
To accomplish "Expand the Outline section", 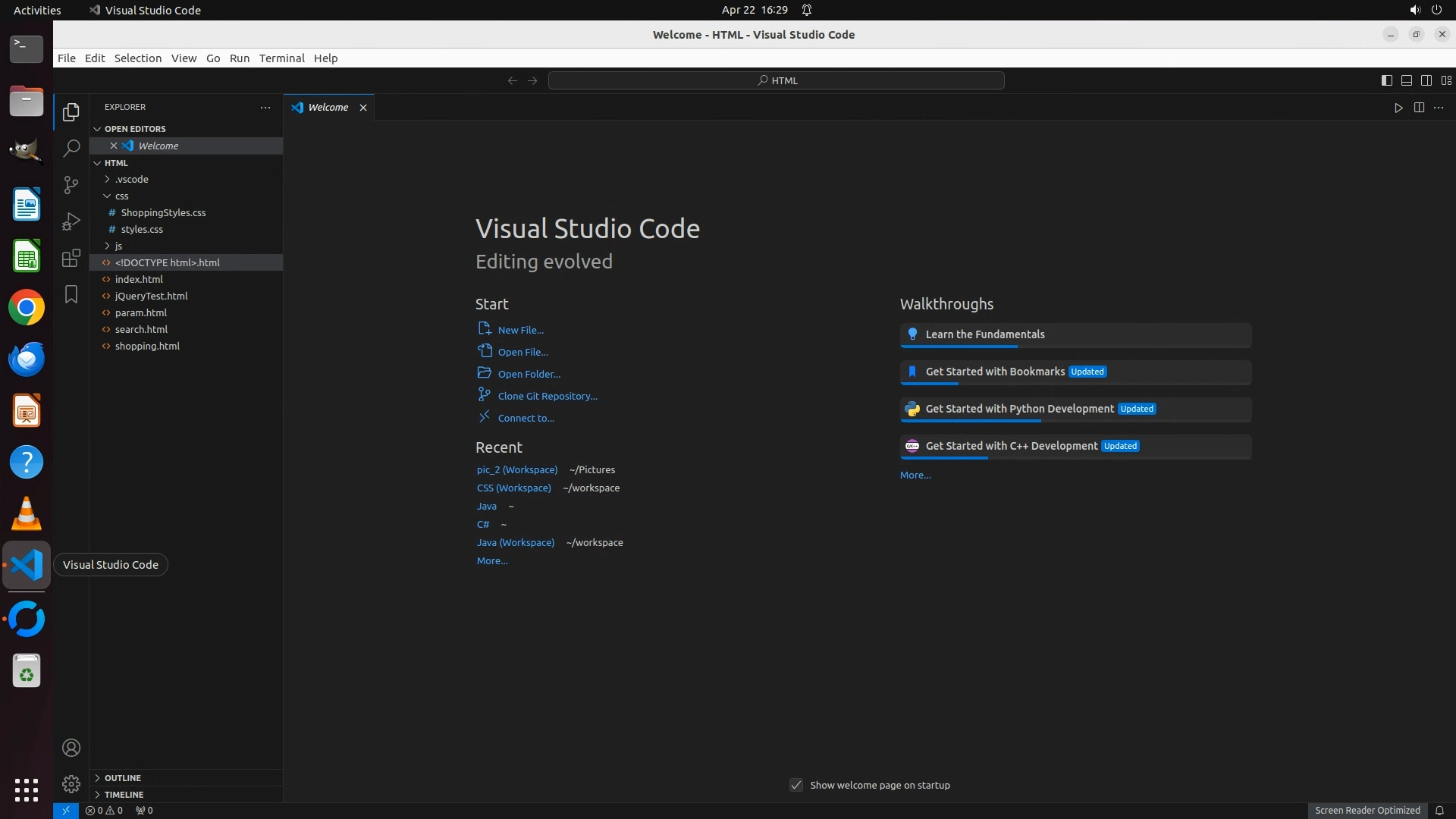I will click(123, 778).
